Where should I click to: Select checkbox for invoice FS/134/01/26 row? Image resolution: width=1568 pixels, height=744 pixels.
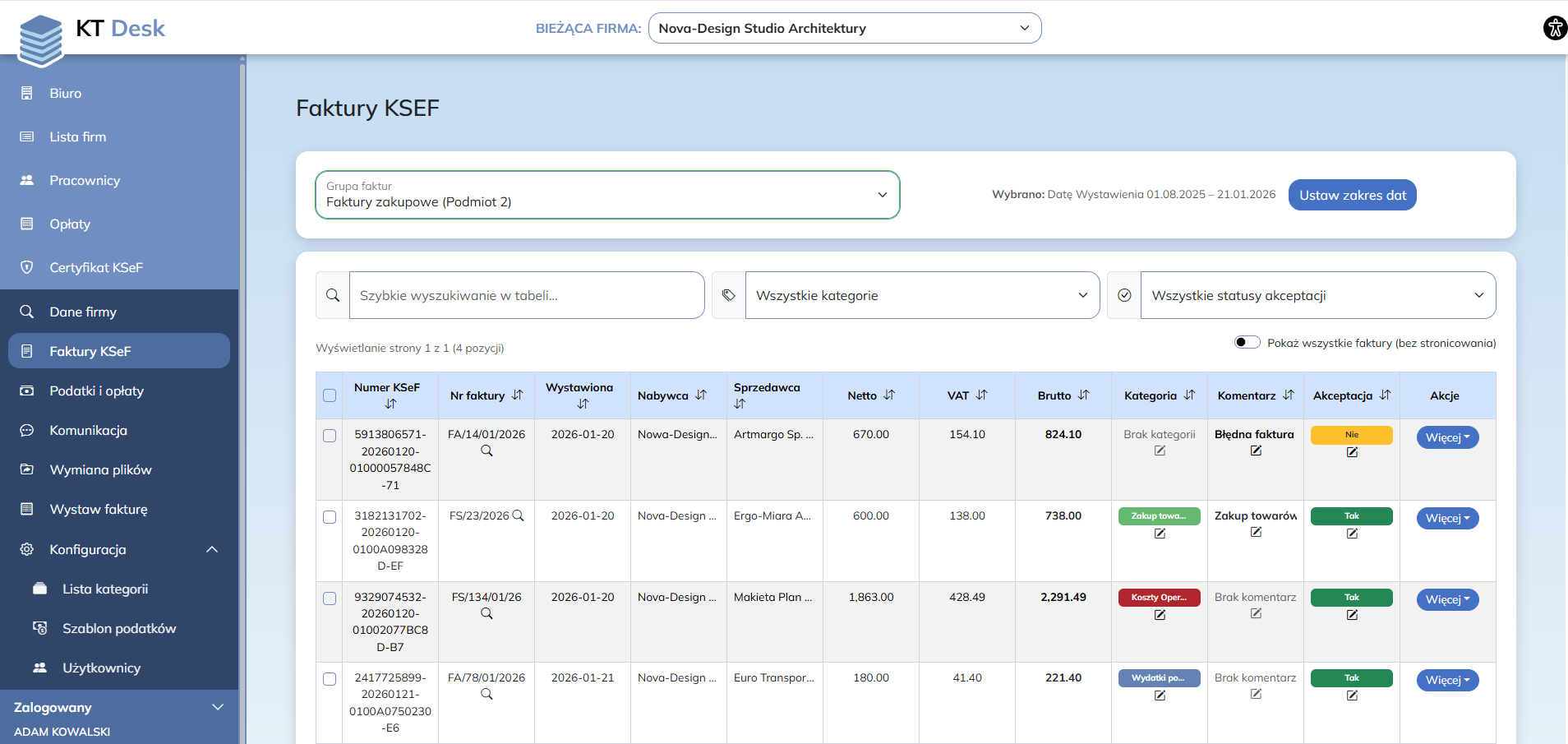click(330, 598)
